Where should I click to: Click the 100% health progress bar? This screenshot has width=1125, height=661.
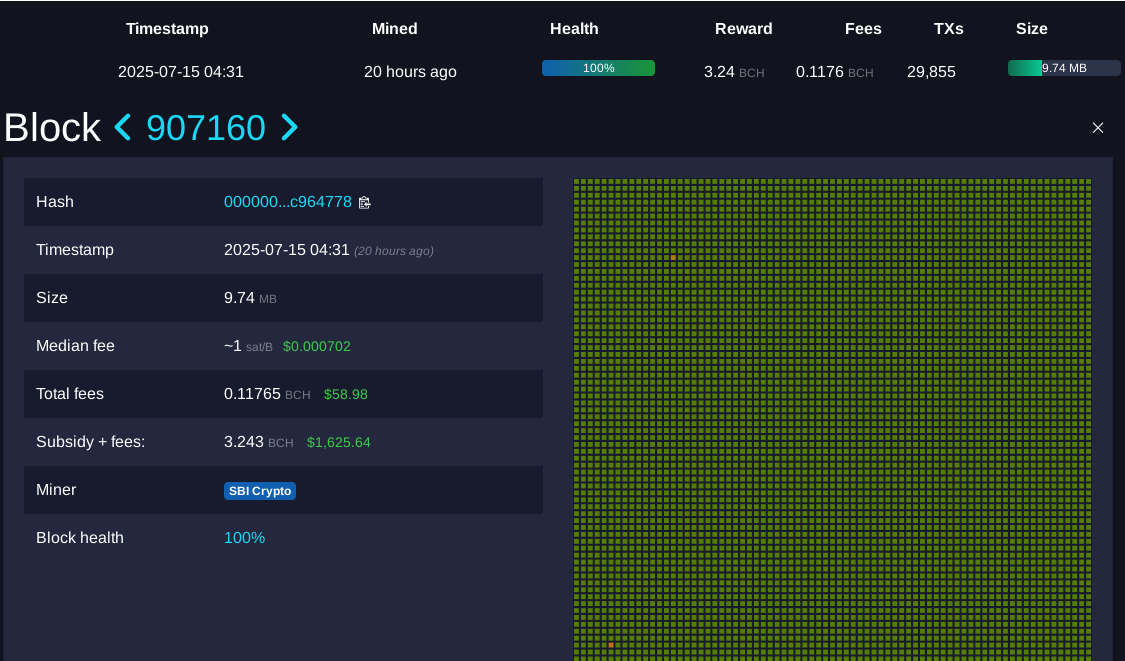(x=598, y=68)
